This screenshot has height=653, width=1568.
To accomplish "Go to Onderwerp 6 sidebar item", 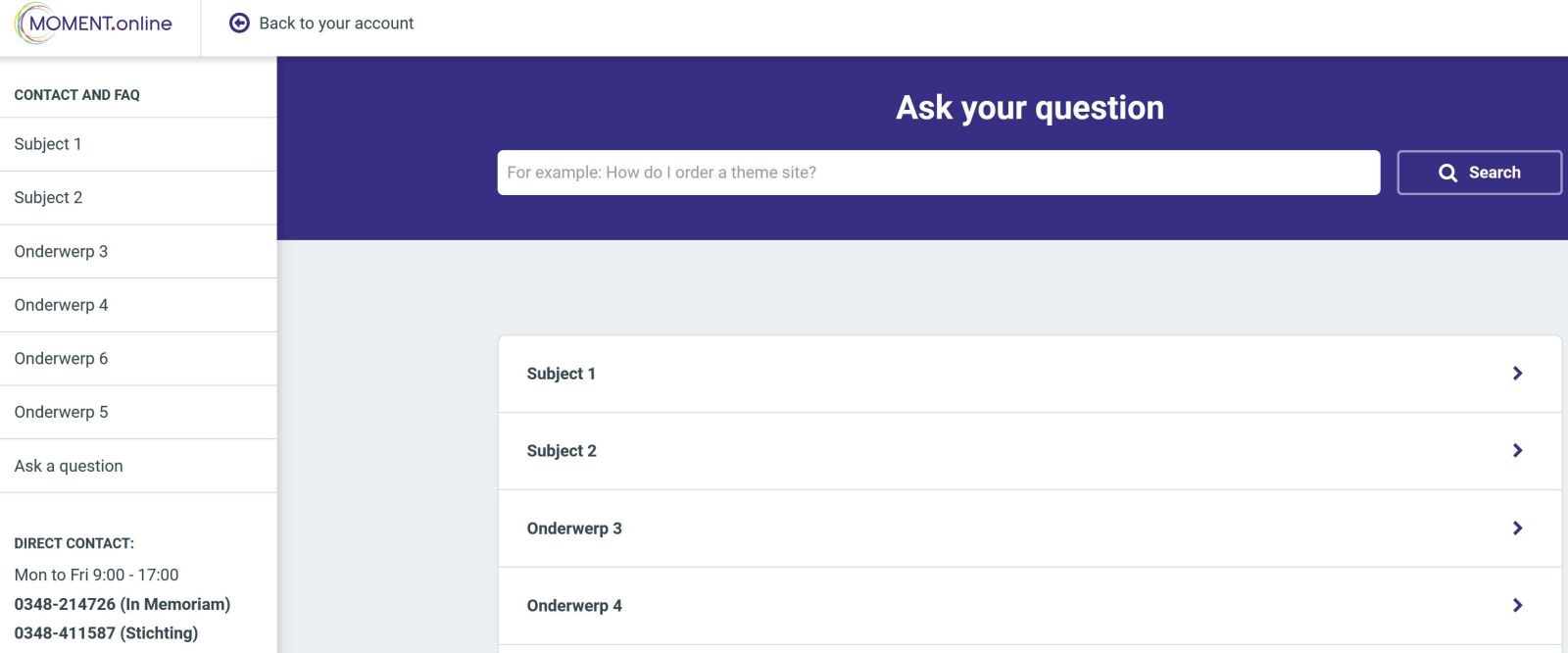I will [x=61, y=359].
